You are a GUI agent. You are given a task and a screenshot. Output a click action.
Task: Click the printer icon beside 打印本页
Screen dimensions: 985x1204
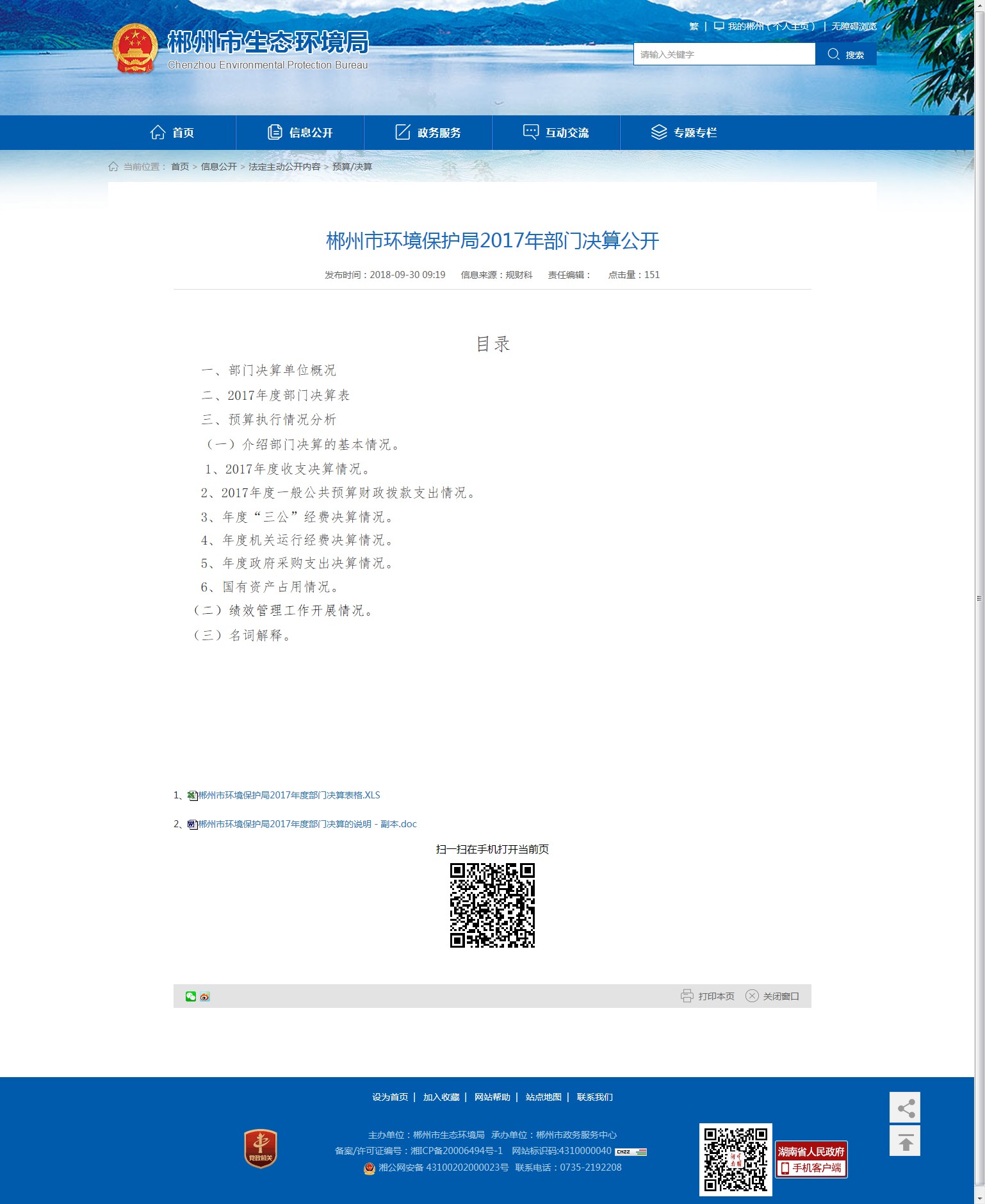click(x=687, y=996)
